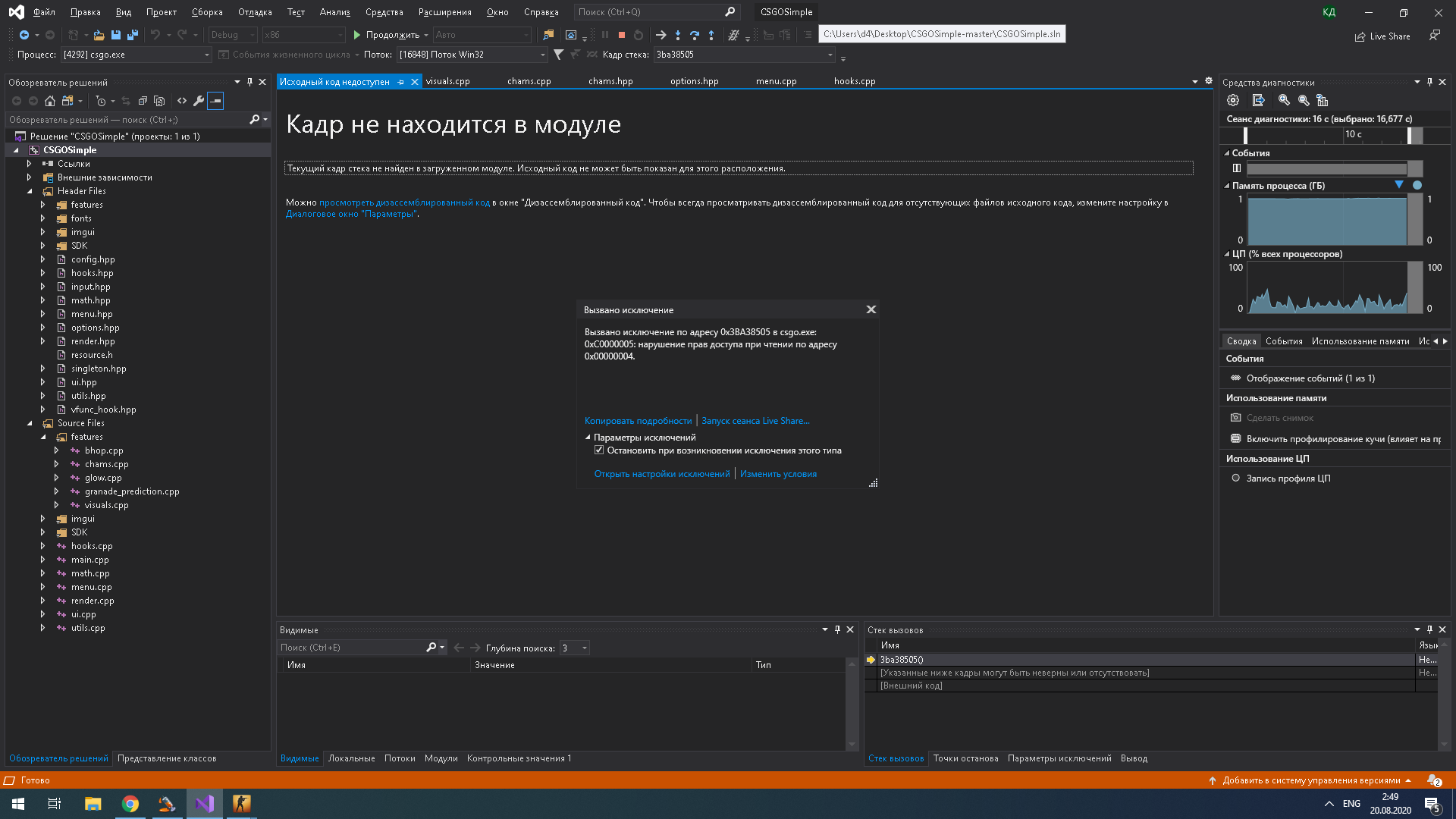
Task: Open Properties wrench icon in Solution Explorer
Action: (199, 101)
